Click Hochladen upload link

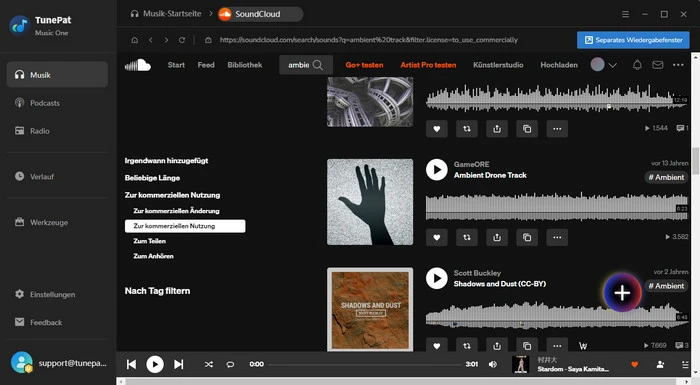tap(559, 65)
